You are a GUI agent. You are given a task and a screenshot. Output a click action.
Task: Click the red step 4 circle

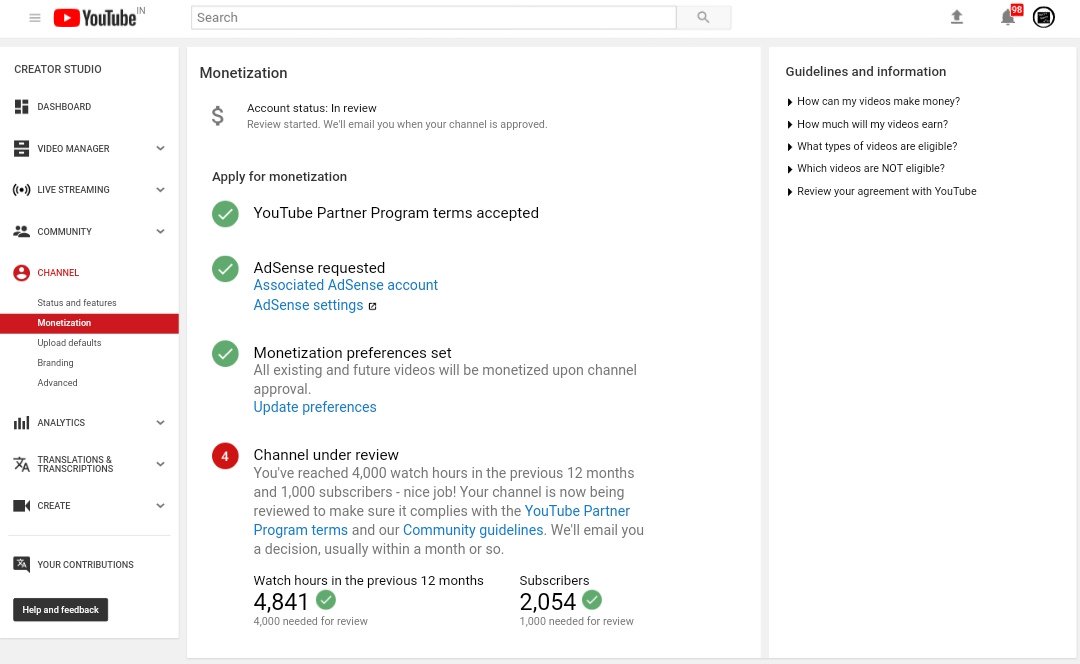tap(225, 456)
